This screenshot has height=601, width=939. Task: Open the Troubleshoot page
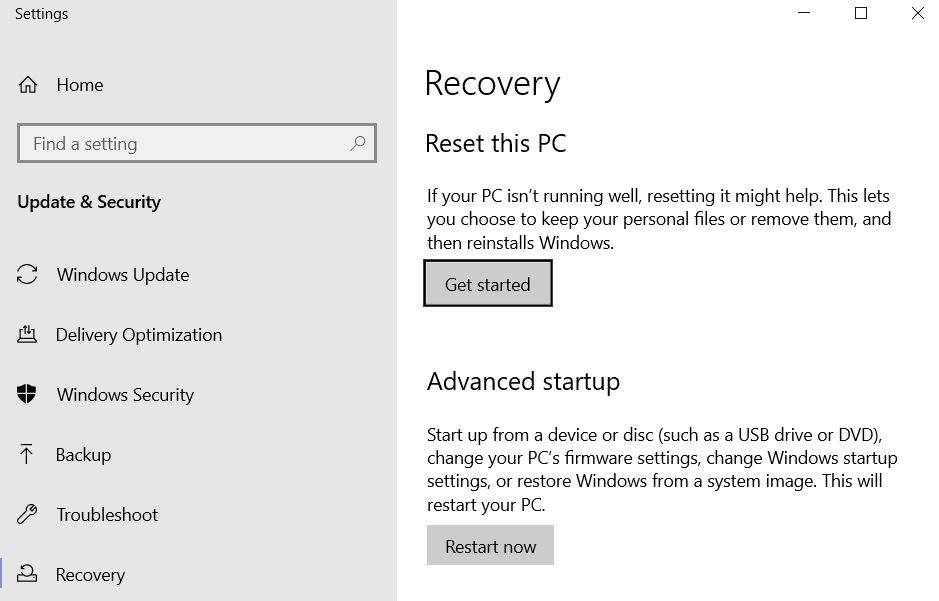[x=107, y=514]
